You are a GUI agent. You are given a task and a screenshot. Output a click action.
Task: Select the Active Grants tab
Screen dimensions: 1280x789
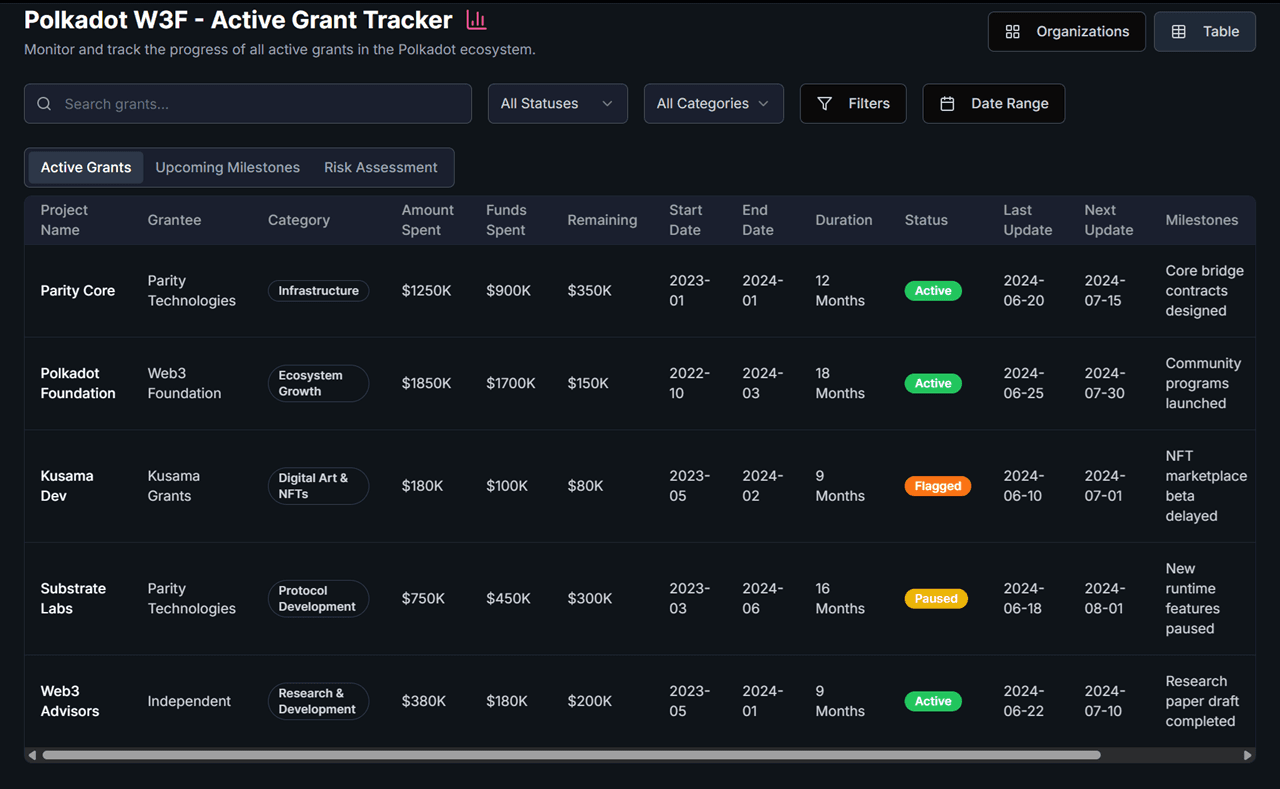click(x=86, y=168)
